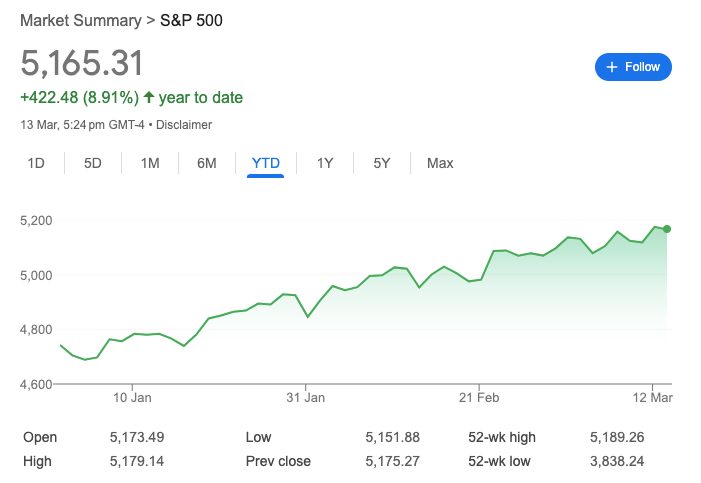Switch to the 5D range tab

pos(93,163)
